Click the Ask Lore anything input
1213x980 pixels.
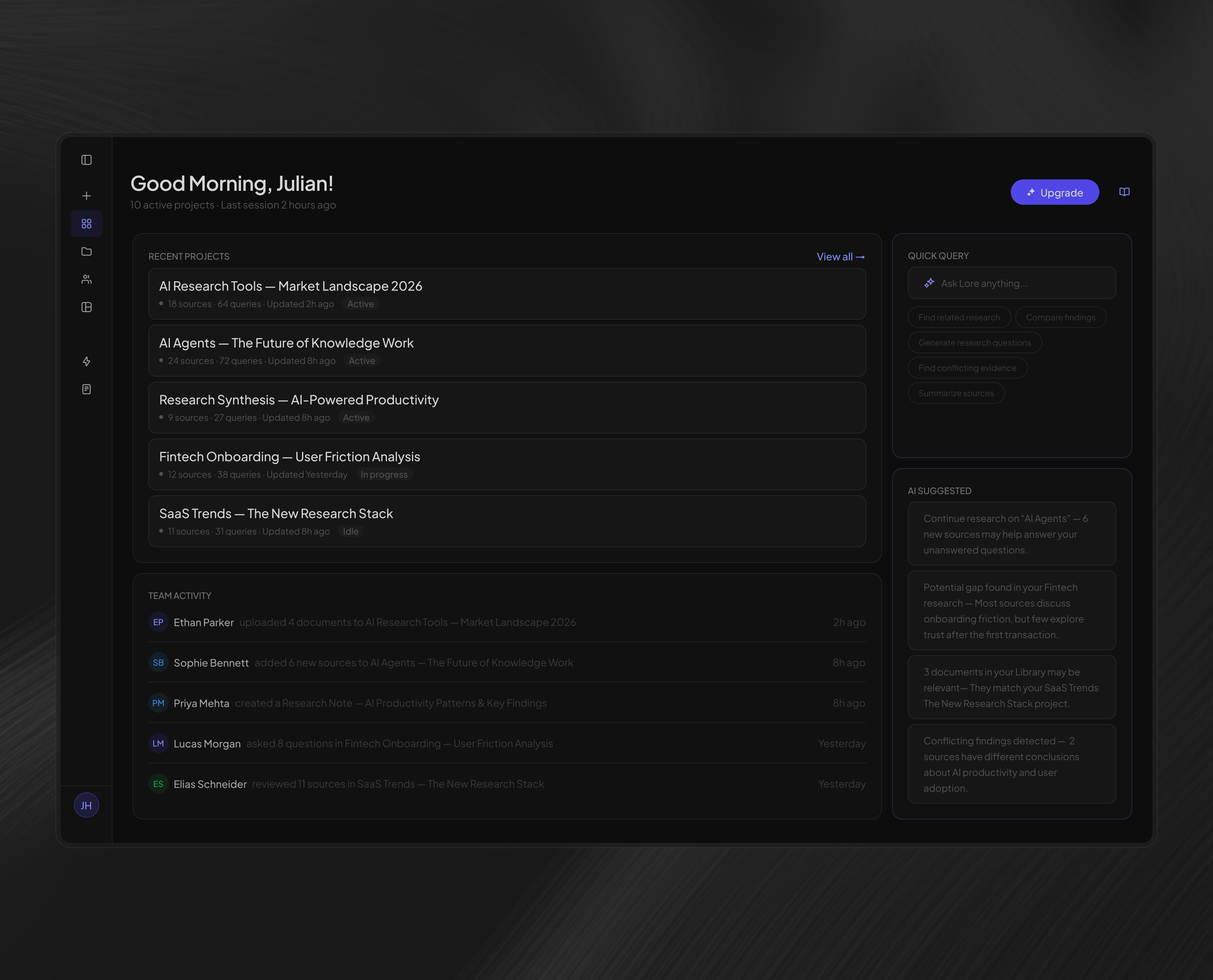point(1011,283)
